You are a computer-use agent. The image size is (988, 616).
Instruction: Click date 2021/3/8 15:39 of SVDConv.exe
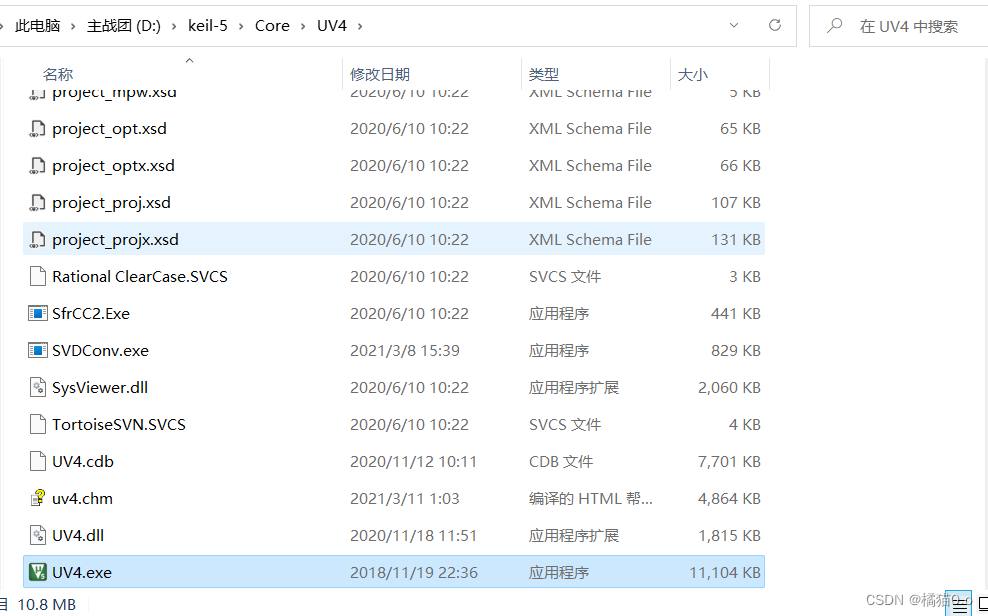click(405, 351)
